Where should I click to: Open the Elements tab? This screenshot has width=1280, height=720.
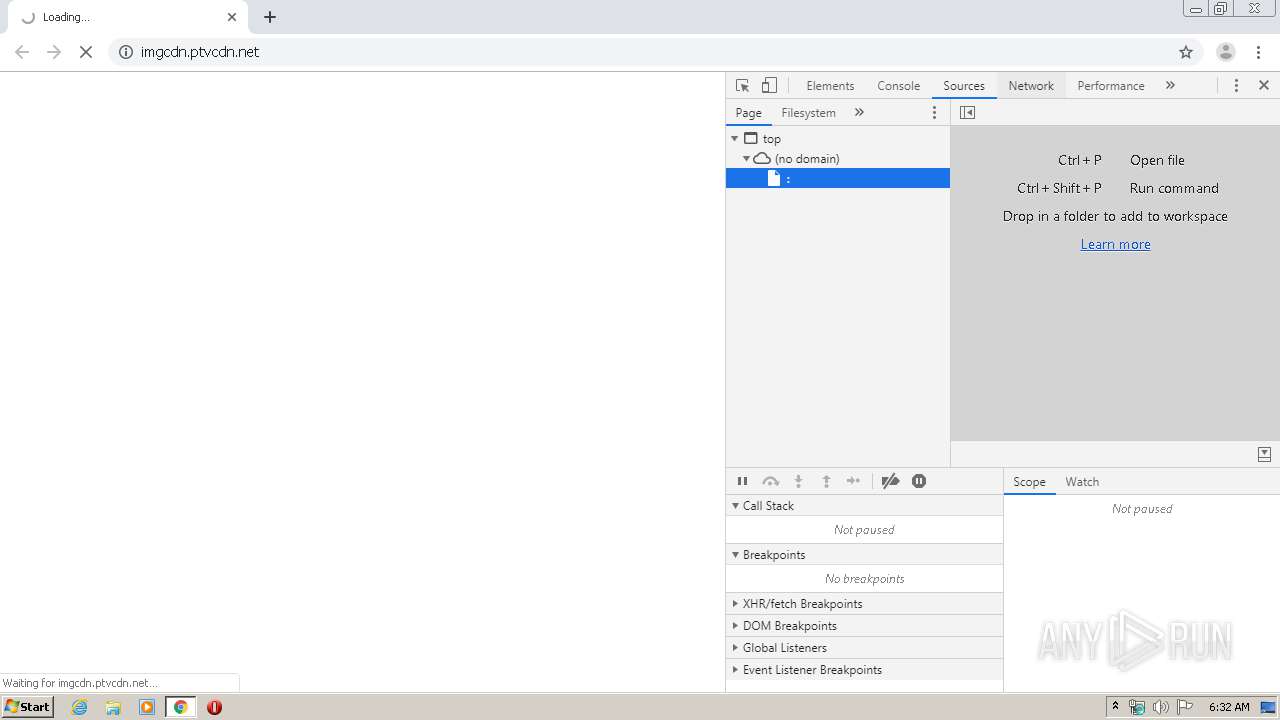click(x=830, y=86)
